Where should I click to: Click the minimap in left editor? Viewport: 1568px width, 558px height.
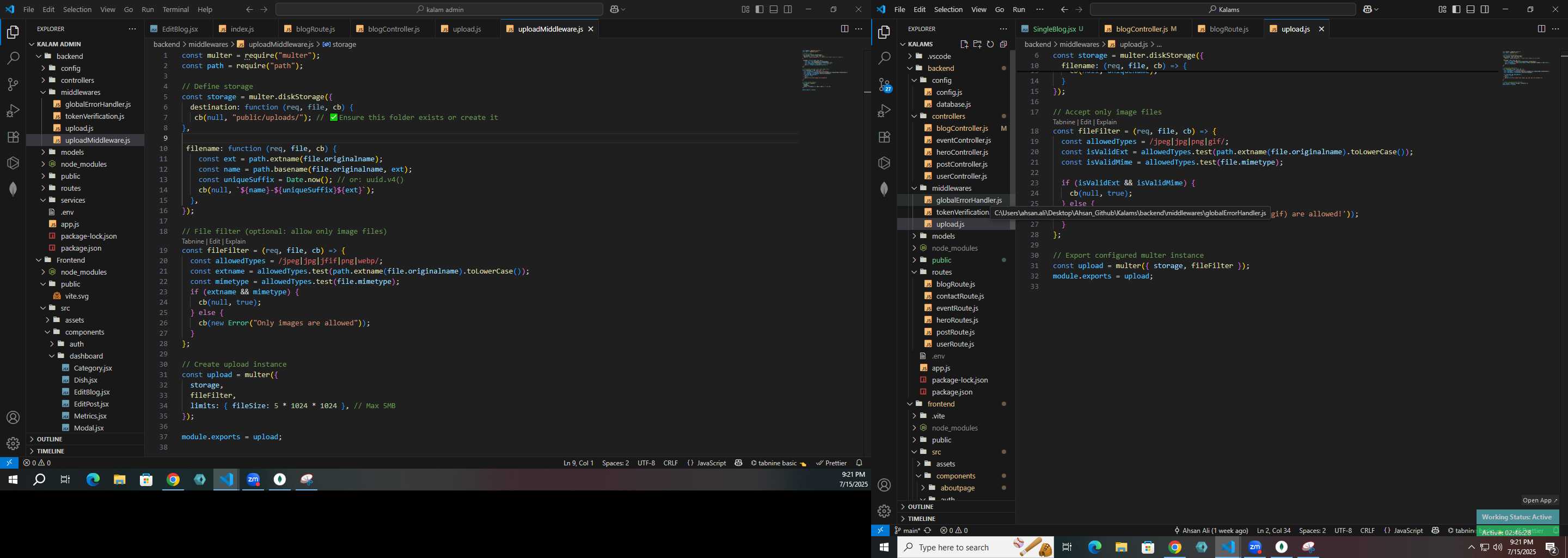click(829, 70)
